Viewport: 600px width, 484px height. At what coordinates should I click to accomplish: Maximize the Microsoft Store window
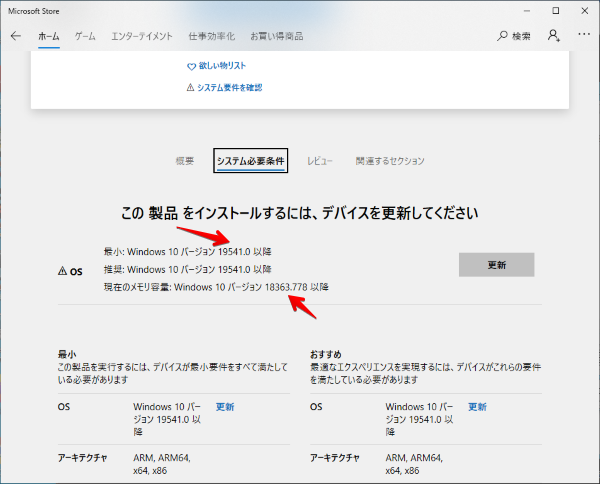click(x=556, y=11)
